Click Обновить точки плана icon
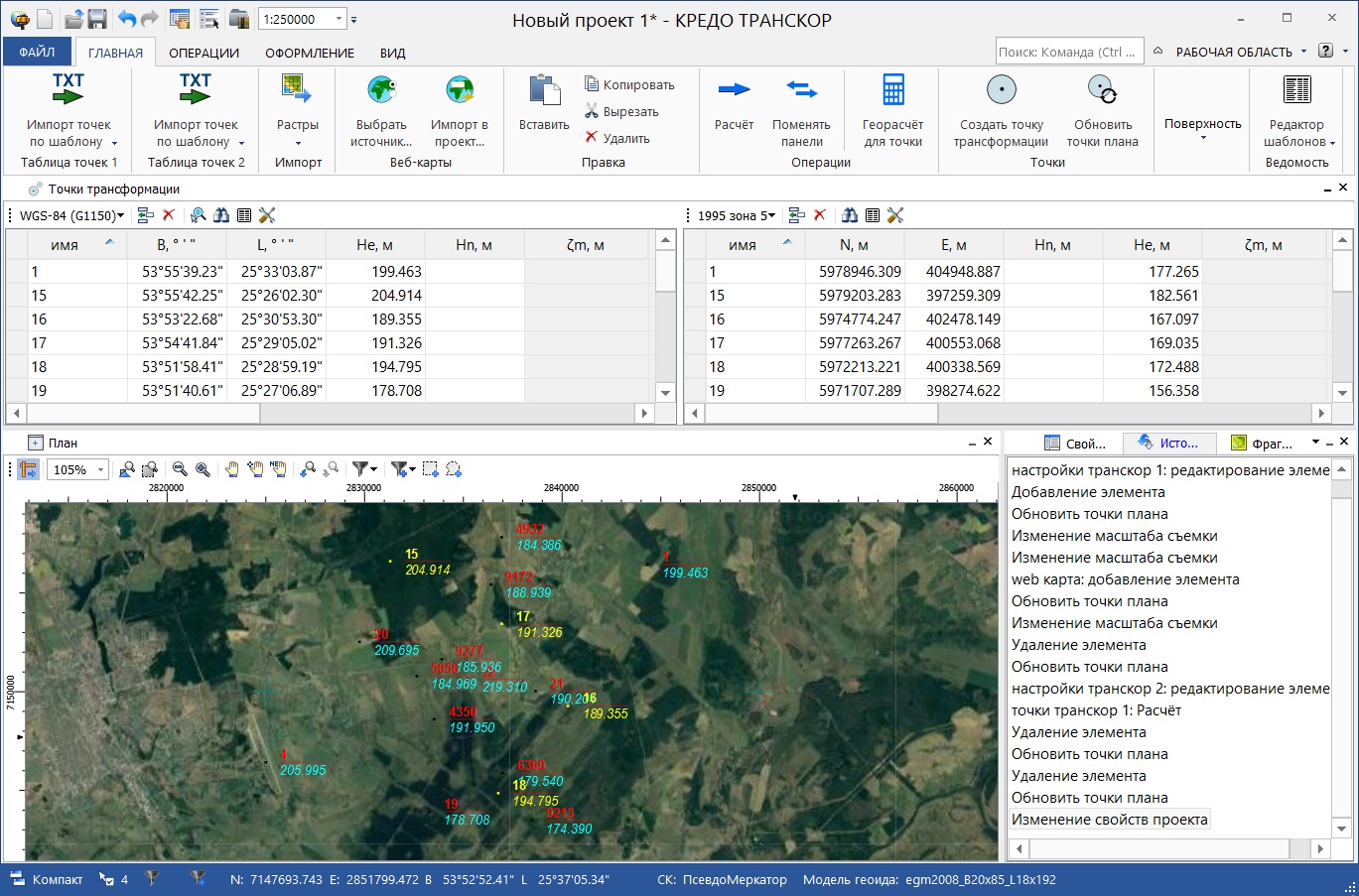 [x=1102, y=90]
